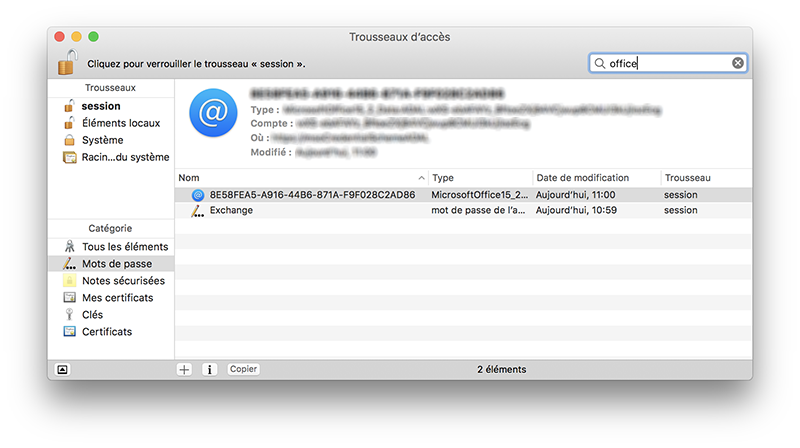Sort list by Nom column header
This screenshot has height=448, width=800.
[x=300, y=177]
